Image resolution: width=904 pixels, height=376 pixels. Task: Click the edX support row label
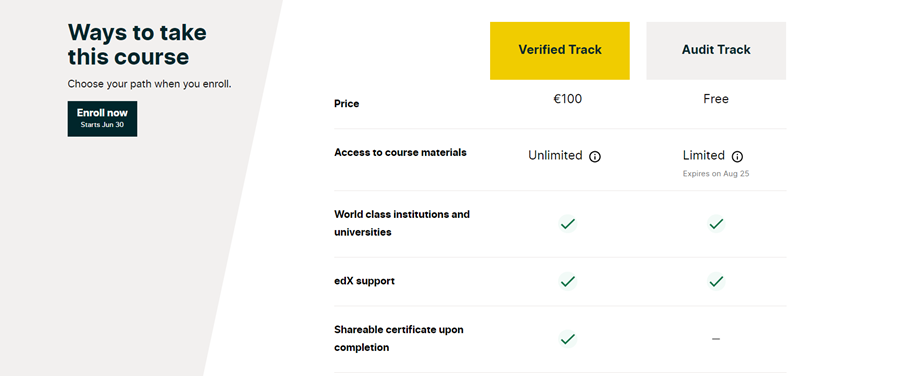click(x=364, y=281)
